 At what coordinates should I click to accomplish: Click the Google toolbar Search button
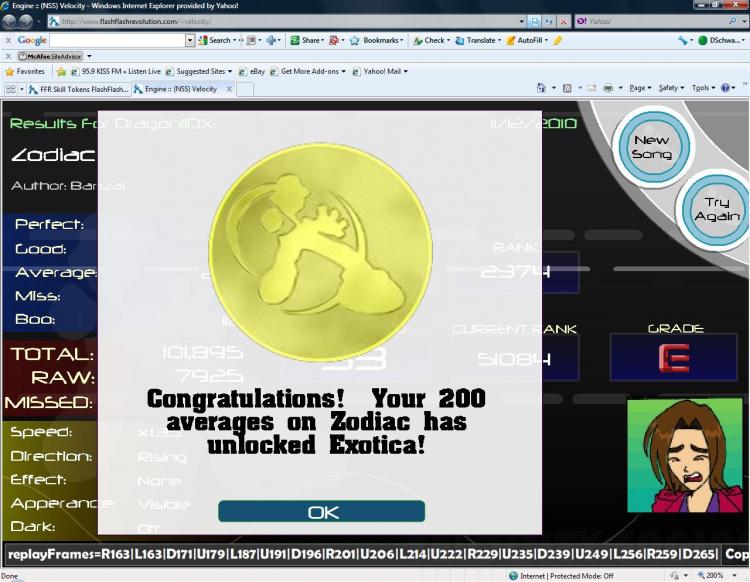(214, 41)
